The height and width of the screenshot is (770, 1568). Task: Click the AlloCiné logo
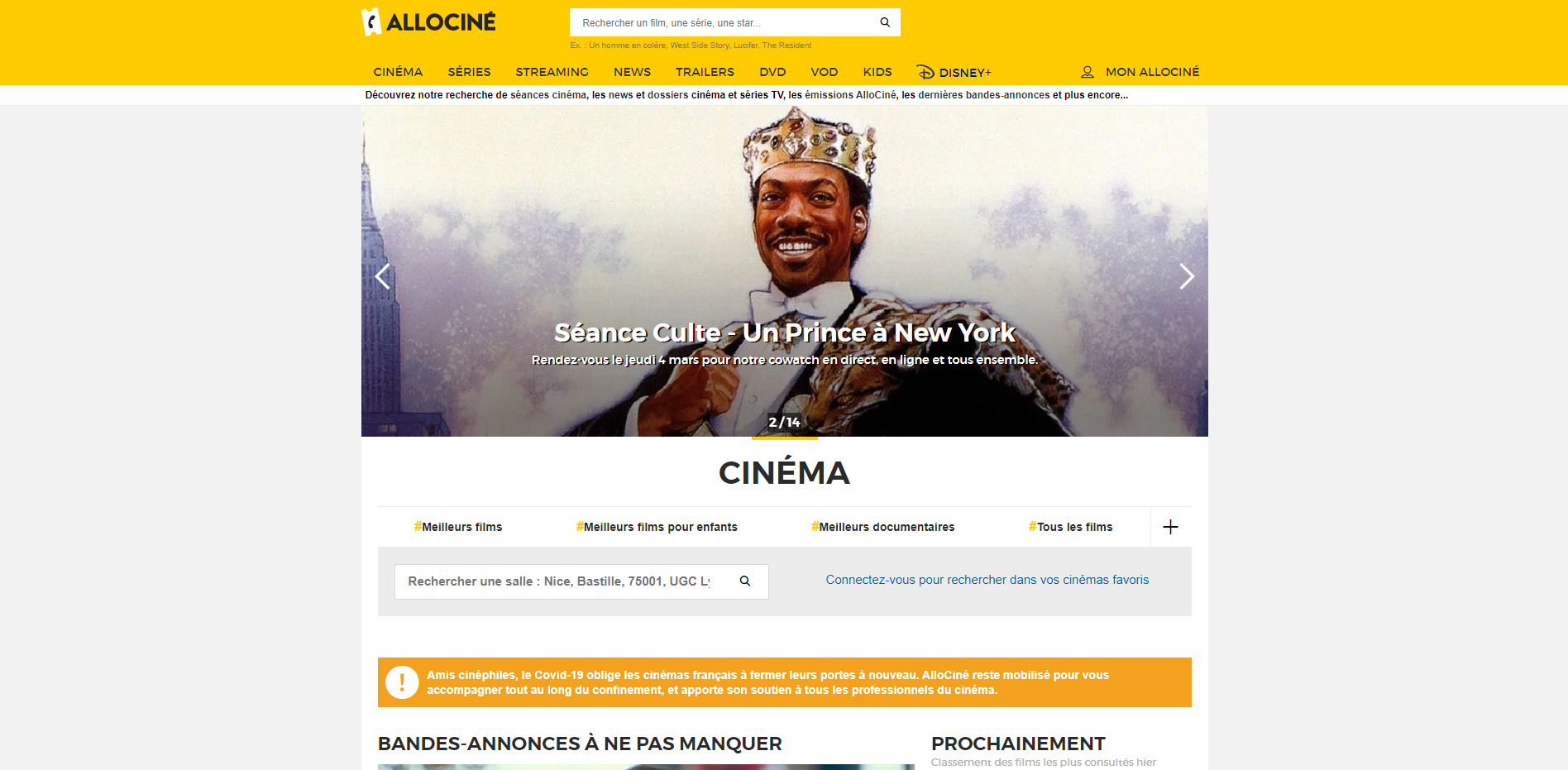[429, 22]
